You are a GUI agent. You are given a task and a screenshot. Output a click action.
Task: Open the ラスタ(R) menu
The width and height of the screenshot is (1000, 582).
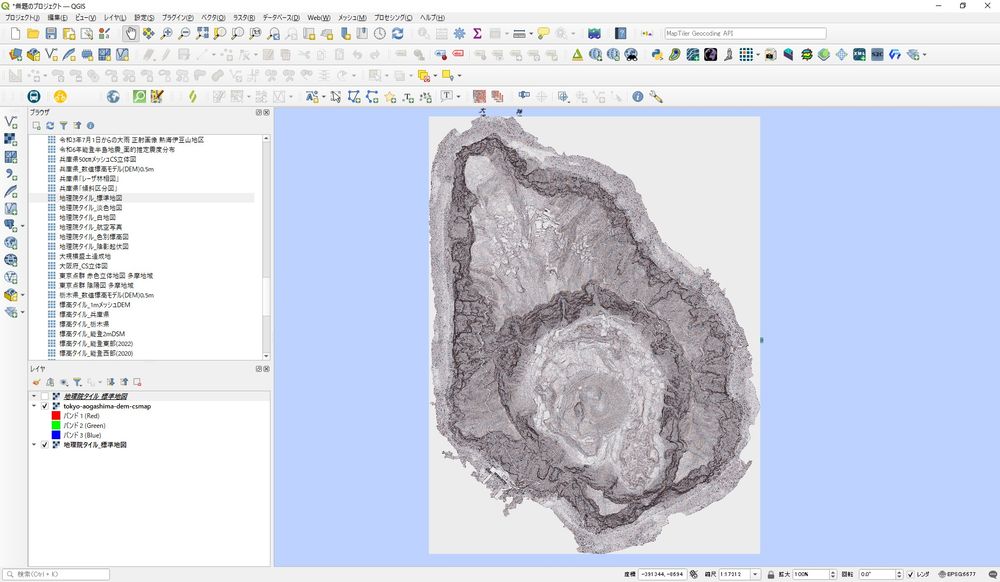click(243, 18)
